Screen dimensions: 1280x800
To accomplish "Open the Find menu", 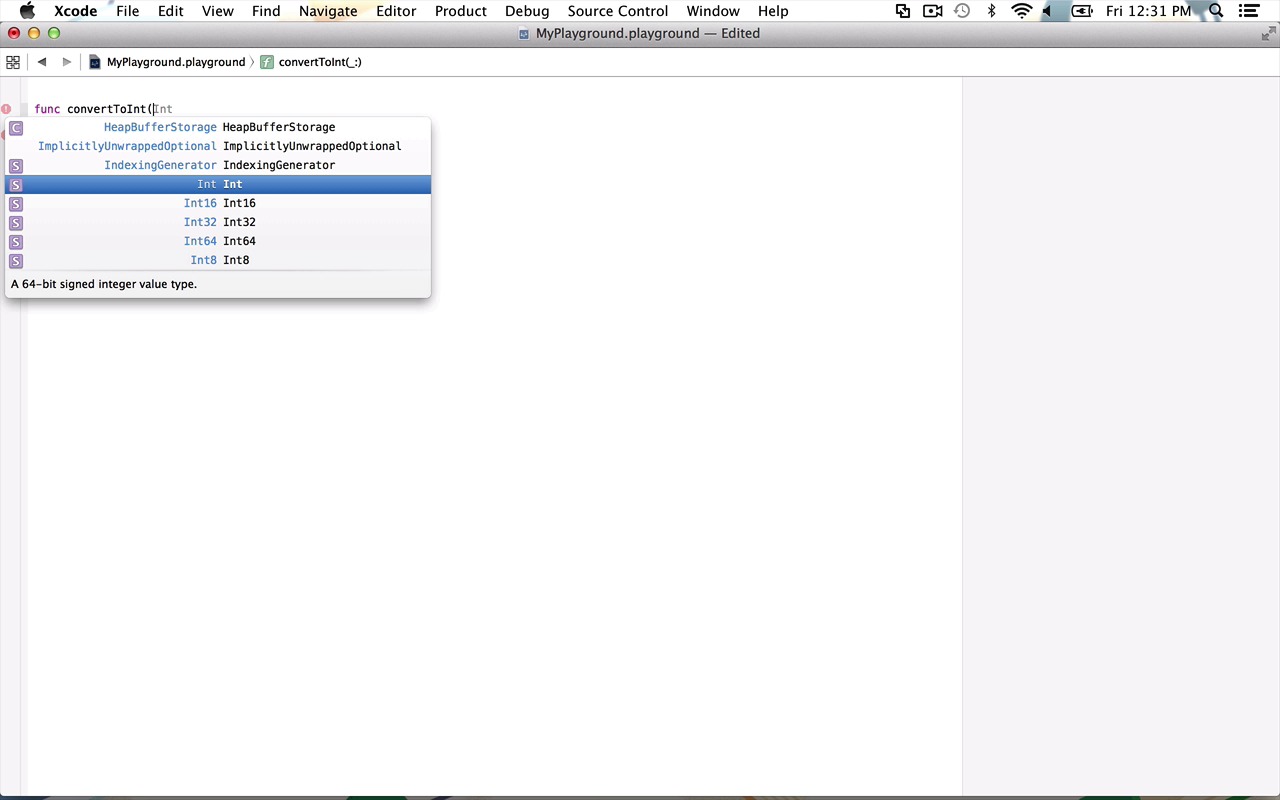I will click(266, 11).
